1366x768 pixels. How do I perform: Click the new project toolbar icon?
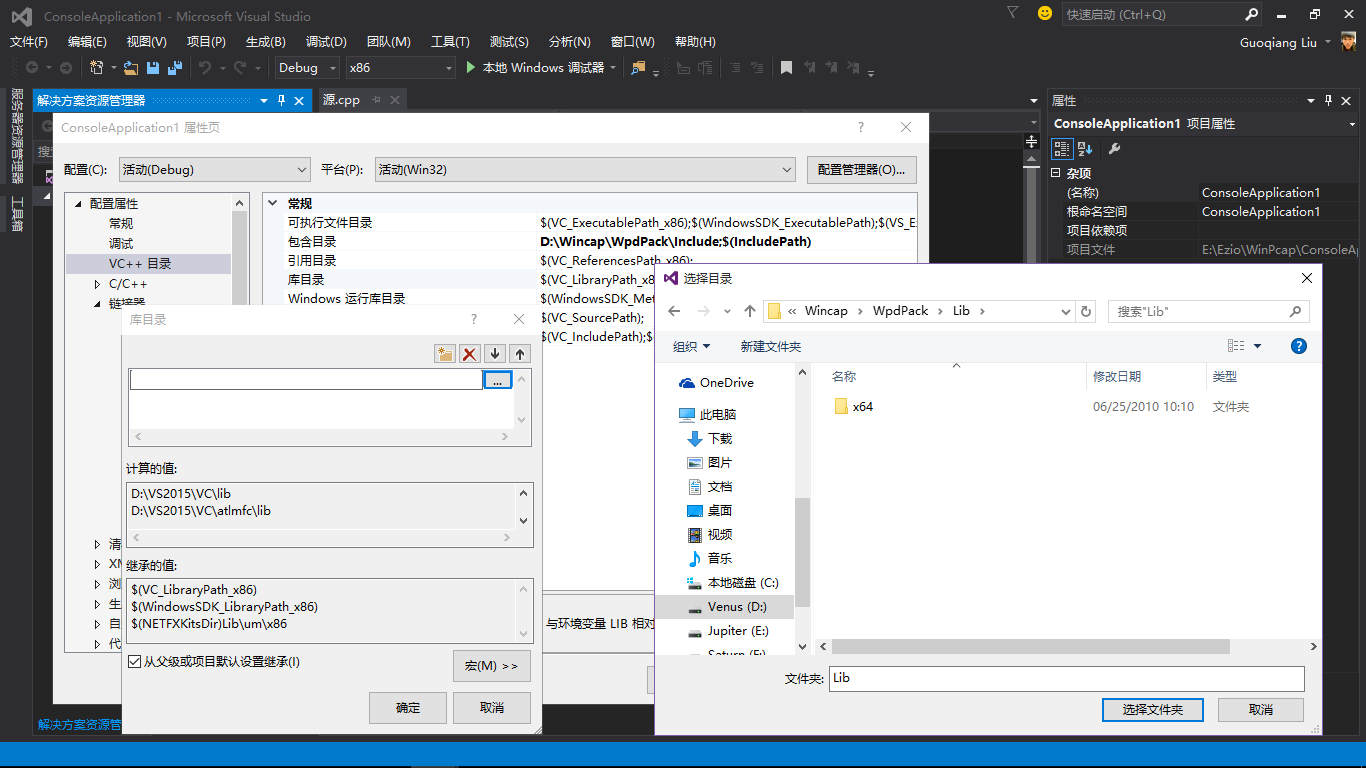97,68
